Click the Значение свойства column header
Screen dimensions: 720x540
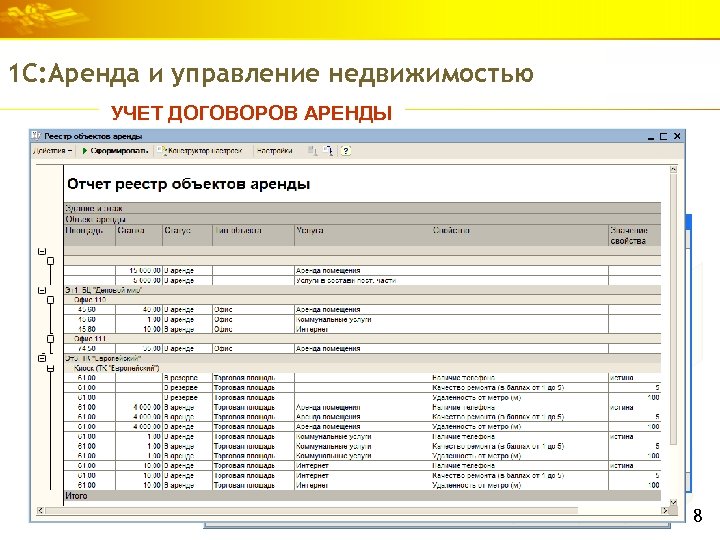635,235
